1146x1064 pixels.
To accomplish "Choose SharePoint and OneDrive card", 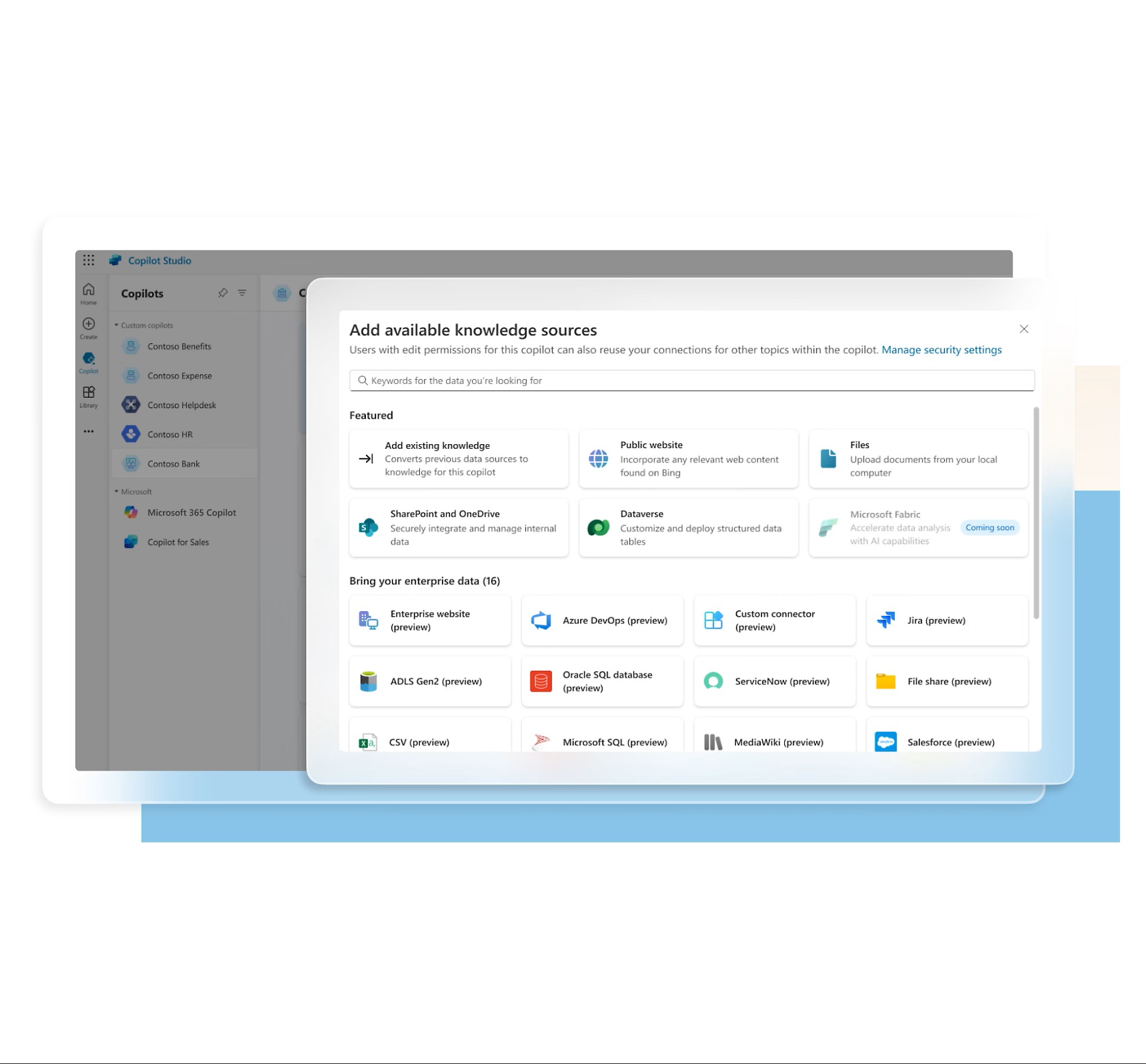I will 459,528.
